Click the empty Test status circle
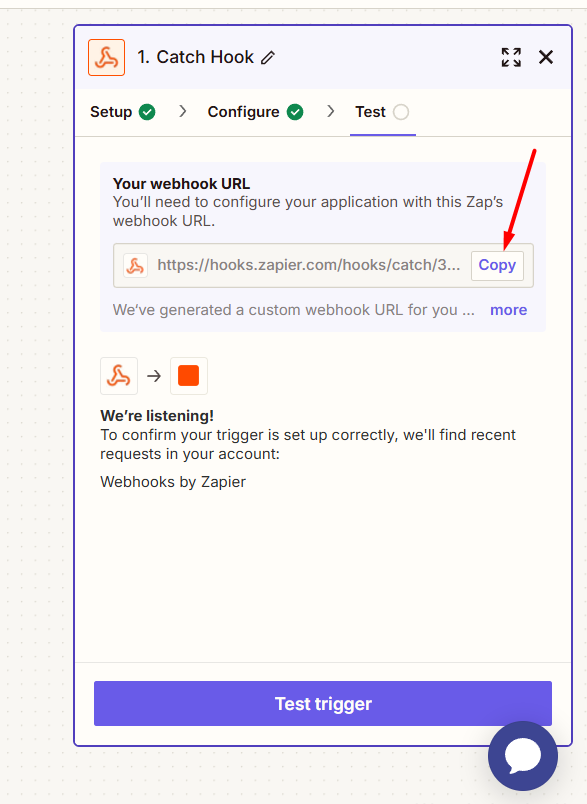The width and height of the screenshot is (587, 804). click(401, 112)
